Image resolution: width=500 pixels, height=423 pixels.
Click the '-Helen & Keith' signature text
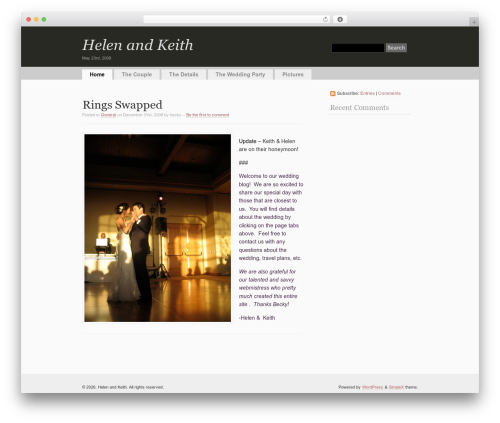pyautogui.click(x=257, y=318)
